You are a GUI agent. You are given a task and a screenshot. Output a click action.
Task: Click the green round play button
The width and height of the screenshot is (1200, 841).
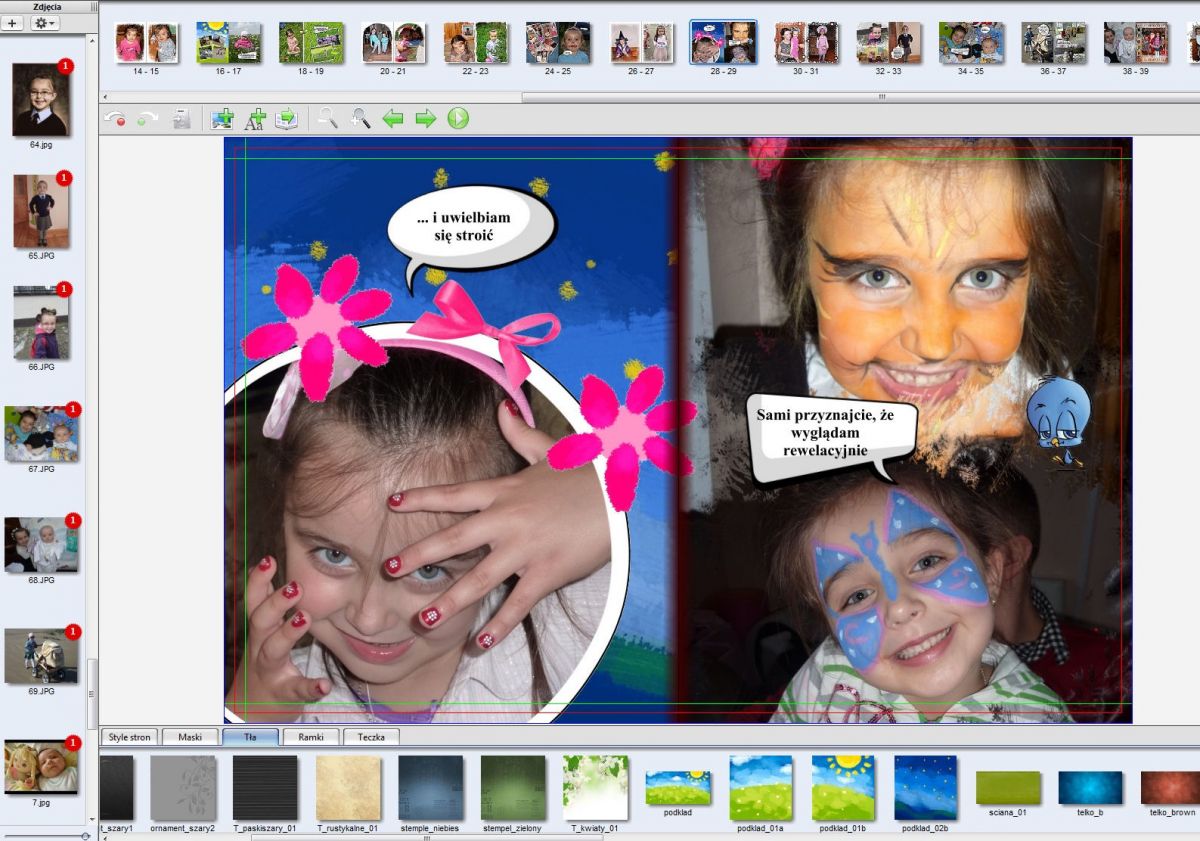coord(458,119)
